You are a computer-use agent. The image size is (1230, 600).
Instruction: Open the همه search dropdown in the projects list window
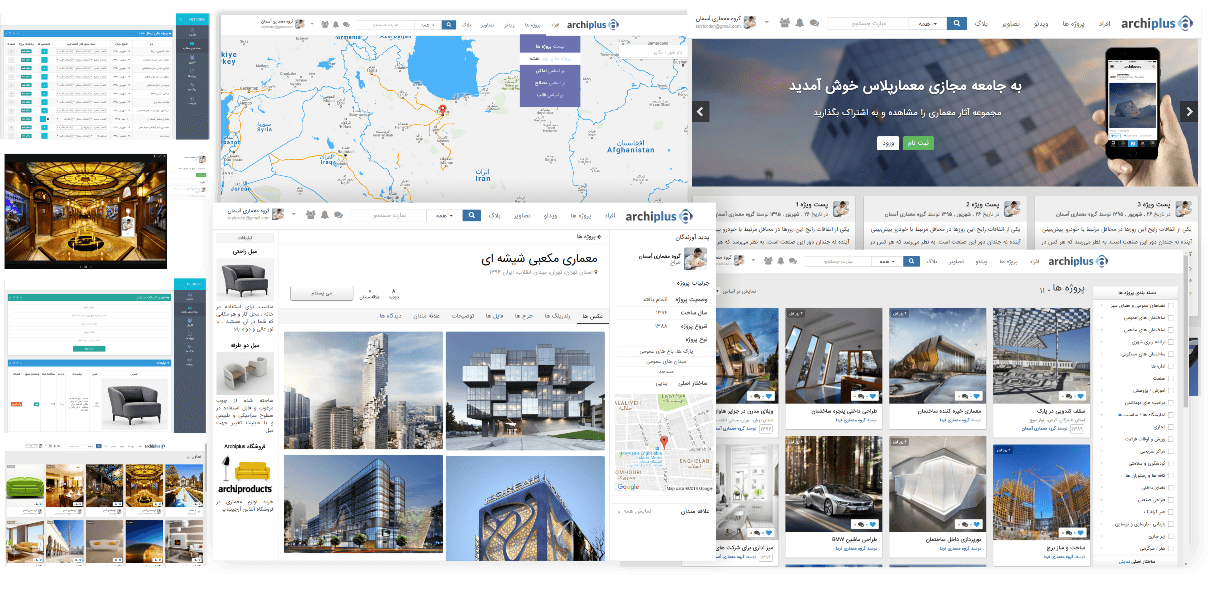point(889,261)
